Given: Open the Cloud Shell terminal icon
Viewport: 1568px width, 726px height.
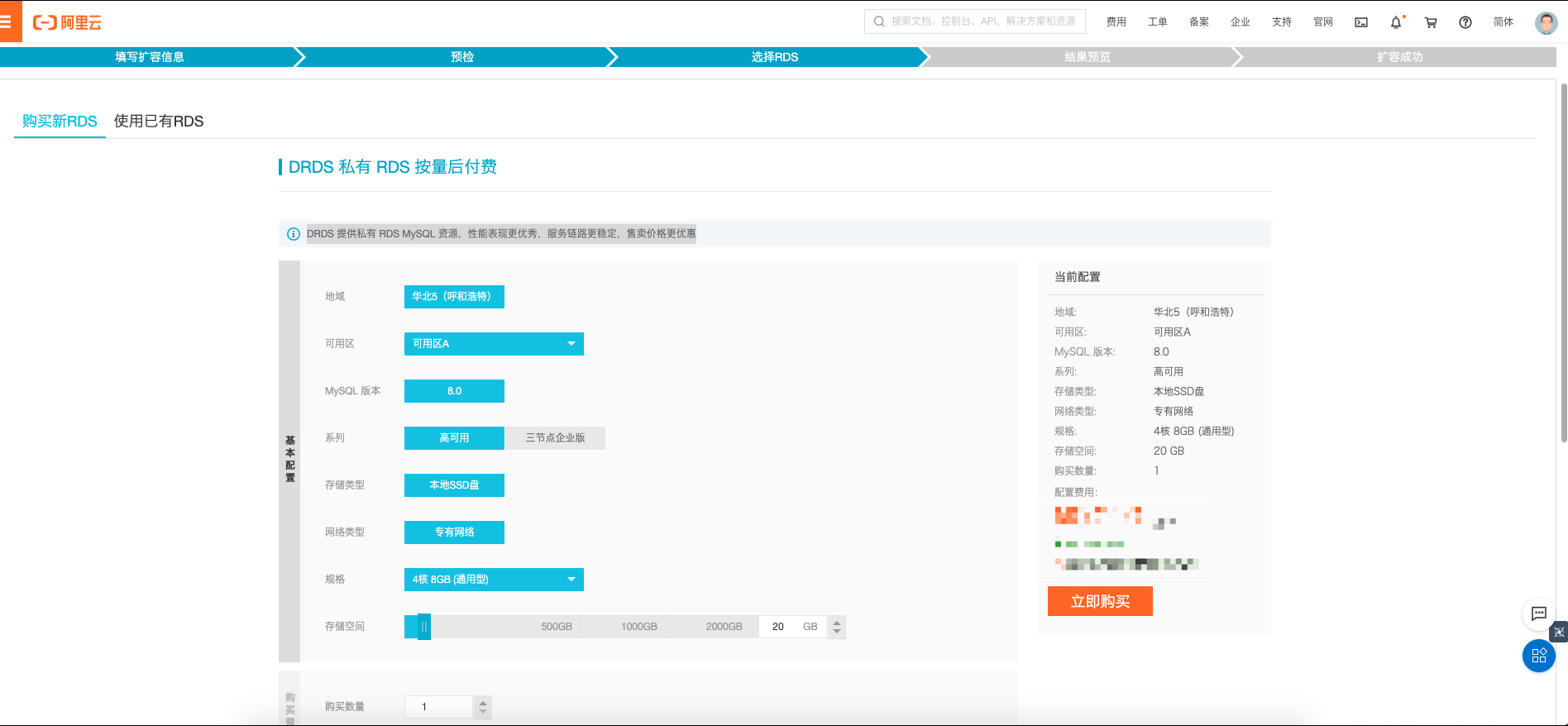Looking at the screenshot, I should (1361, 22).
